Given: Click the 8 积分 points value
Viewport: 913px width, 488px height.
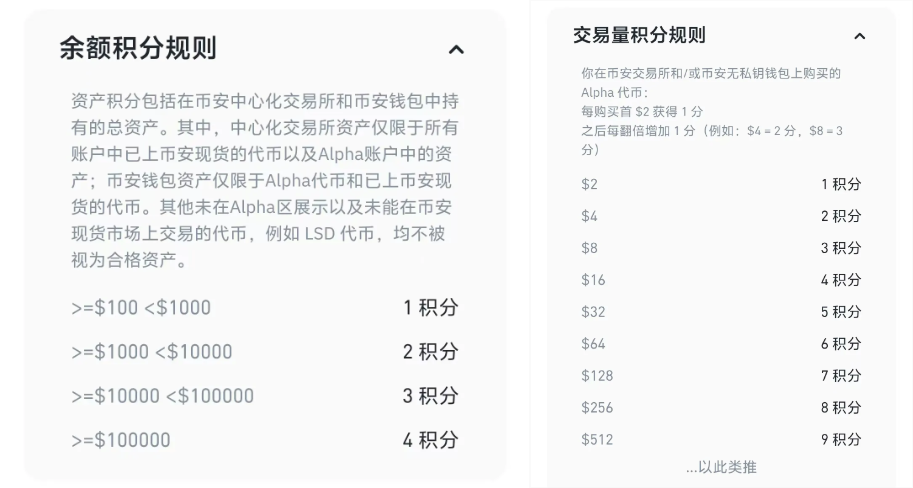Looking at the screenshot, I should point(840,408).
